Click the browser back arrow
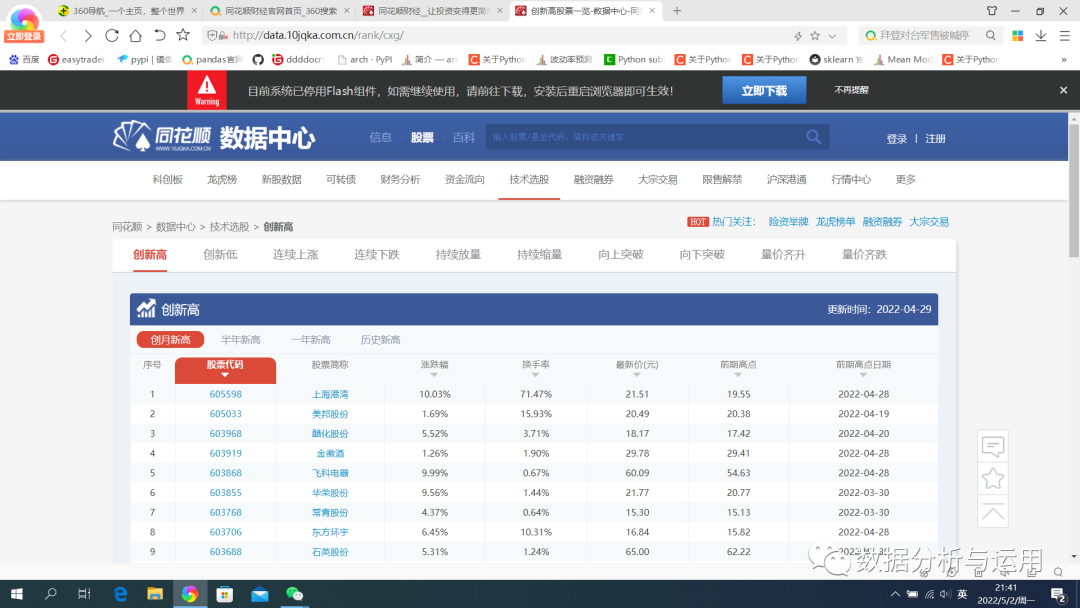 (64, 35)
